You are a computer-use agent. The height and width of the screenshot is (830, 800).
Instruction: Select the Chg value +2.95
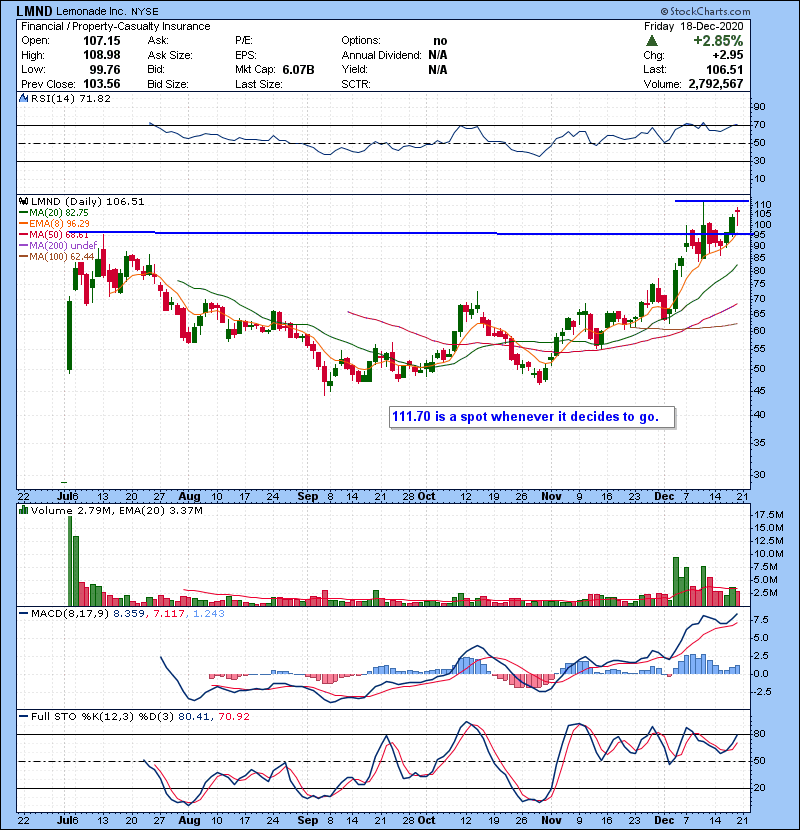click(x=727, y=55)
